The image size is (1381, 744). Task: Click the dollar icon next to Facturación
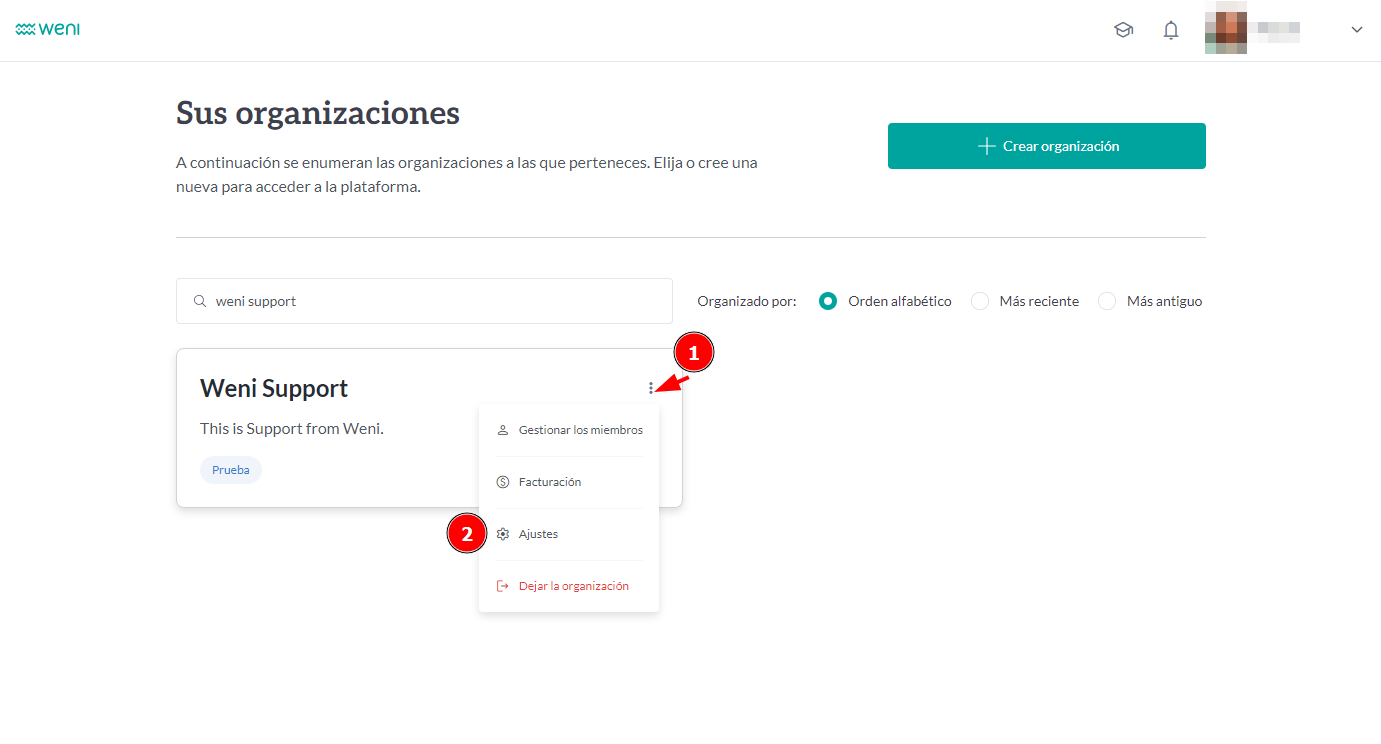[x=502, y=481]
